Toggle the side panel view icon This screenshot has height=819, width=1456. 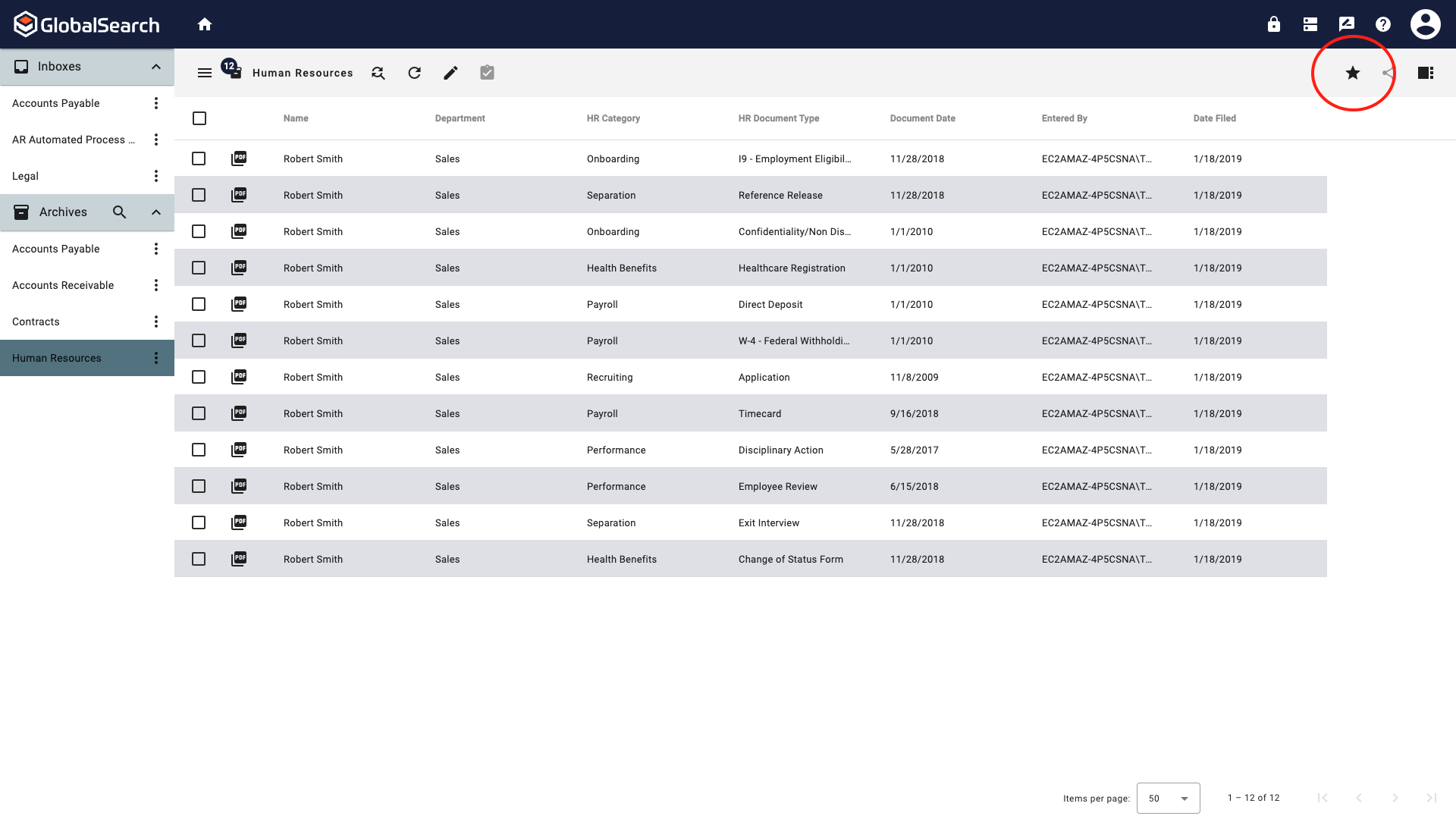(x=1425, y=73)
